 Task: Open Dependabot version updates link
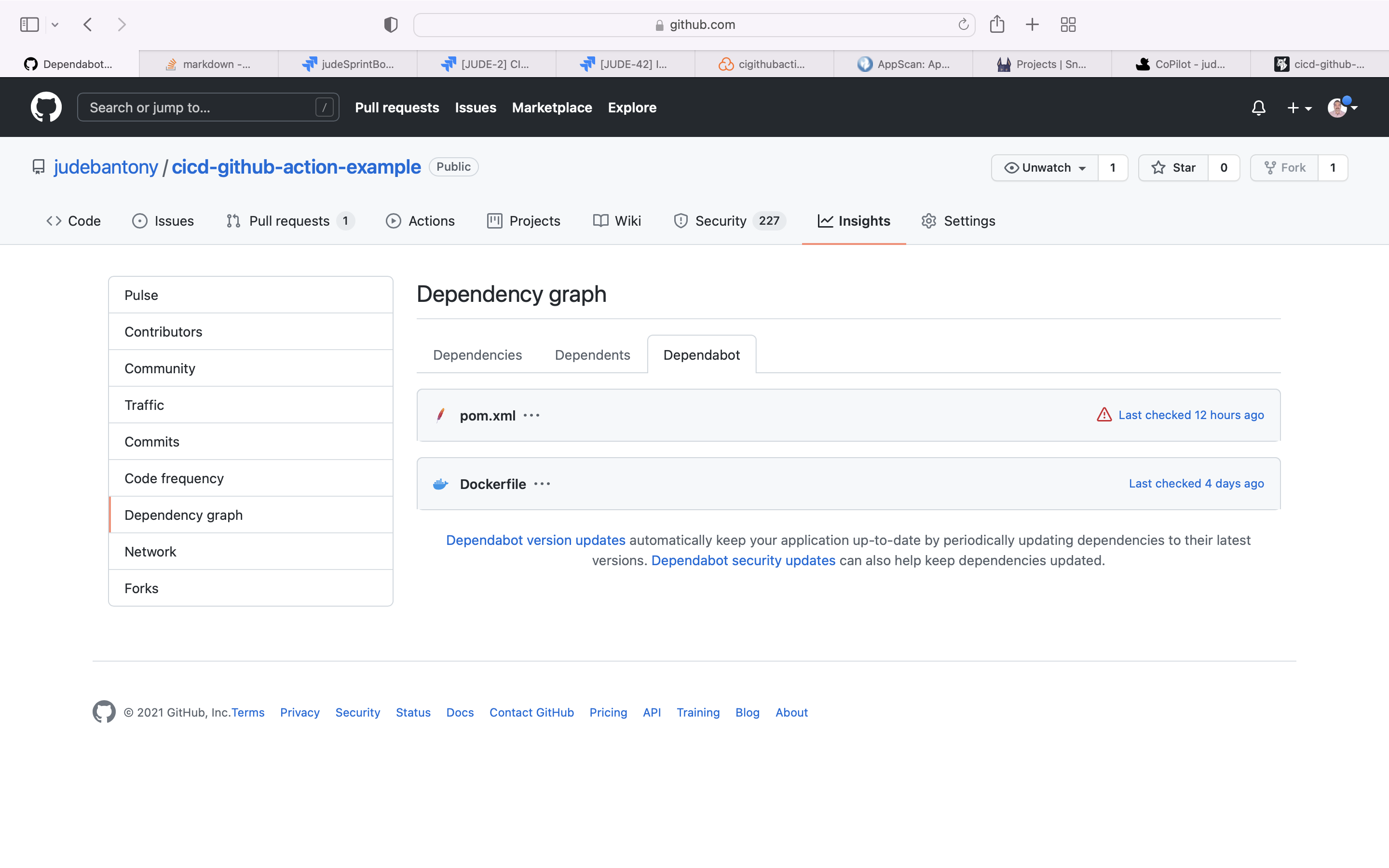point(535,540)
